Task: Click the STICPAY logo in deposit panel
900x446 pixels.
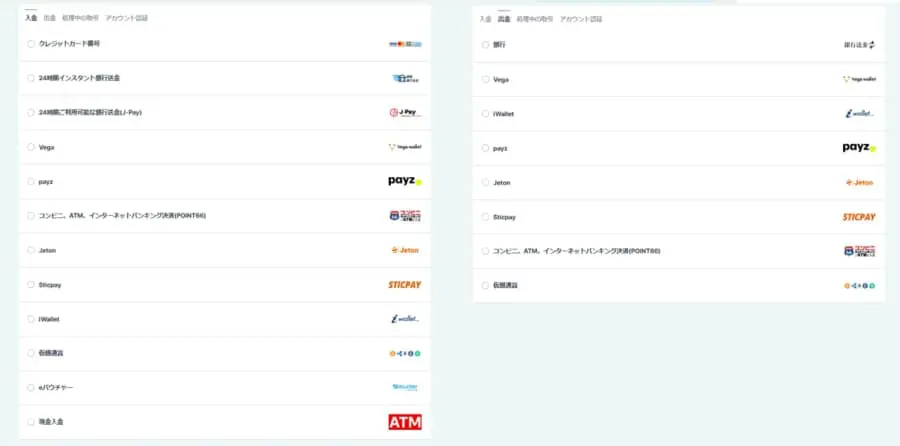Action: tap(405, 285)
